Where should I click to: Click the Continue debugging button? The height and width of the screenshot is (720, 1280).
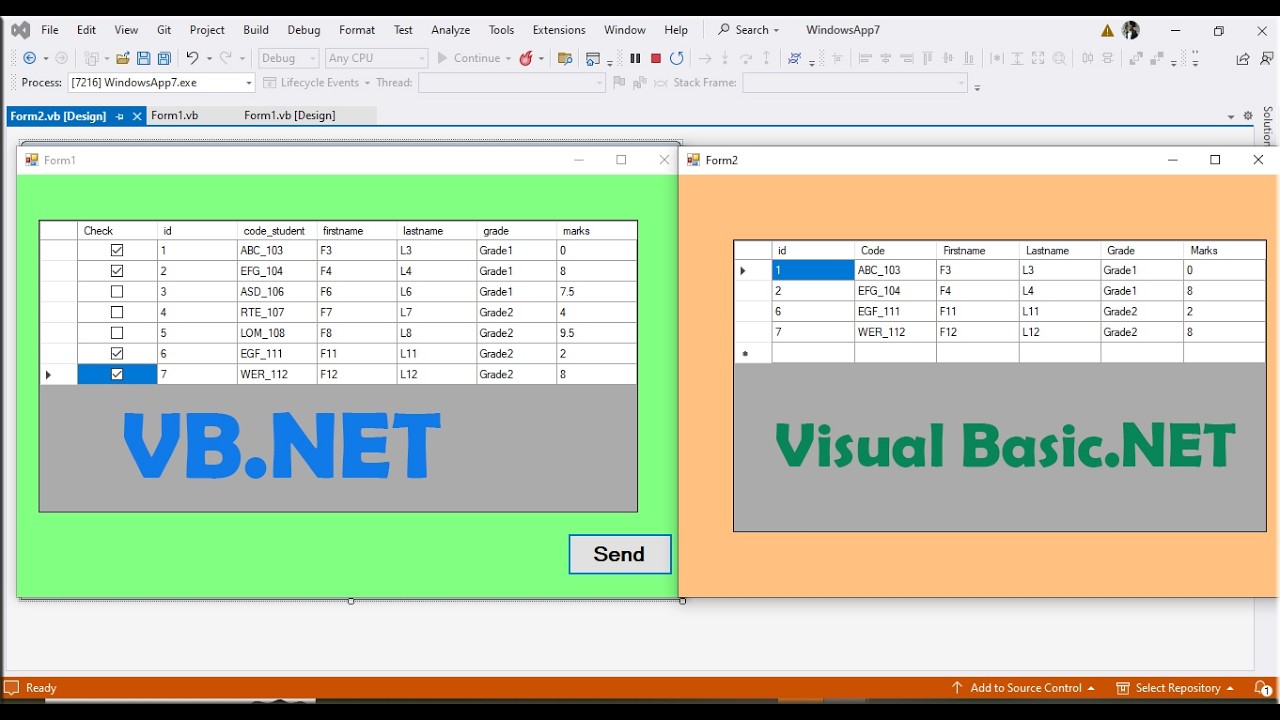pyautogui.click(x=468, y=58)
